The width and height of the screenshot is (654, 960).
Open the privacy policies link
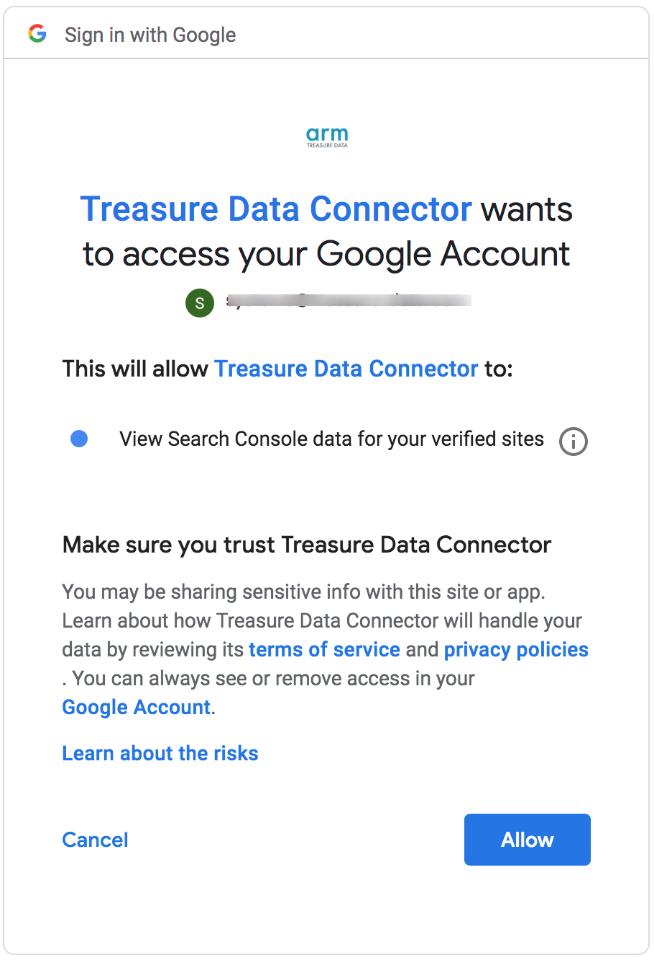[516, 650]
